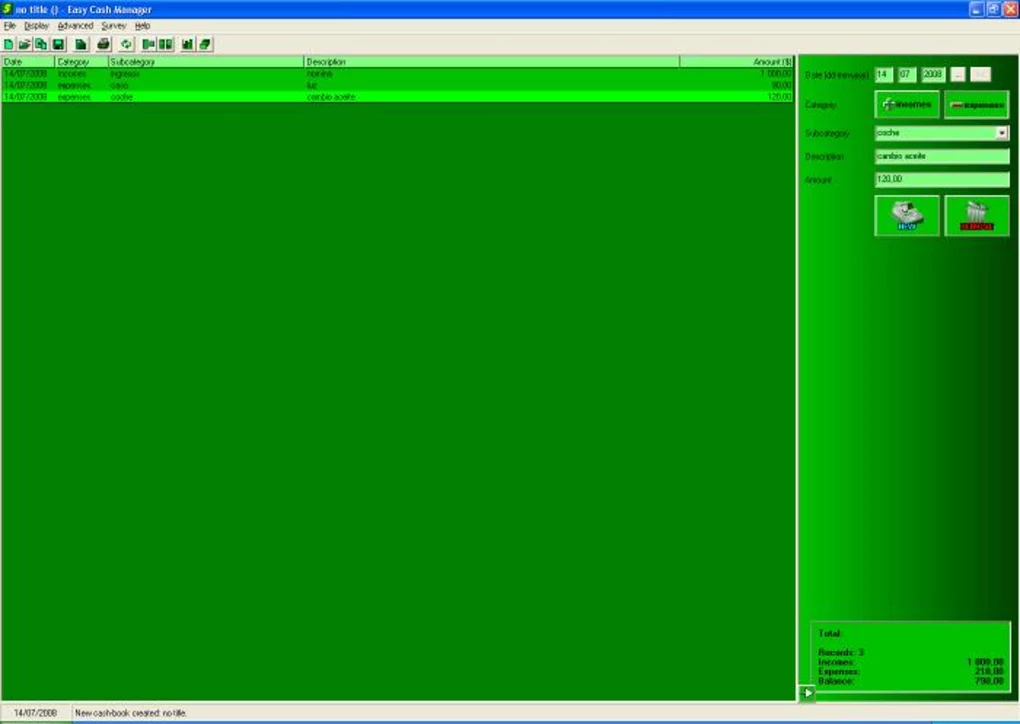Open the Advanced menu options
The image size is (1020, 724).
click(75, 25)
